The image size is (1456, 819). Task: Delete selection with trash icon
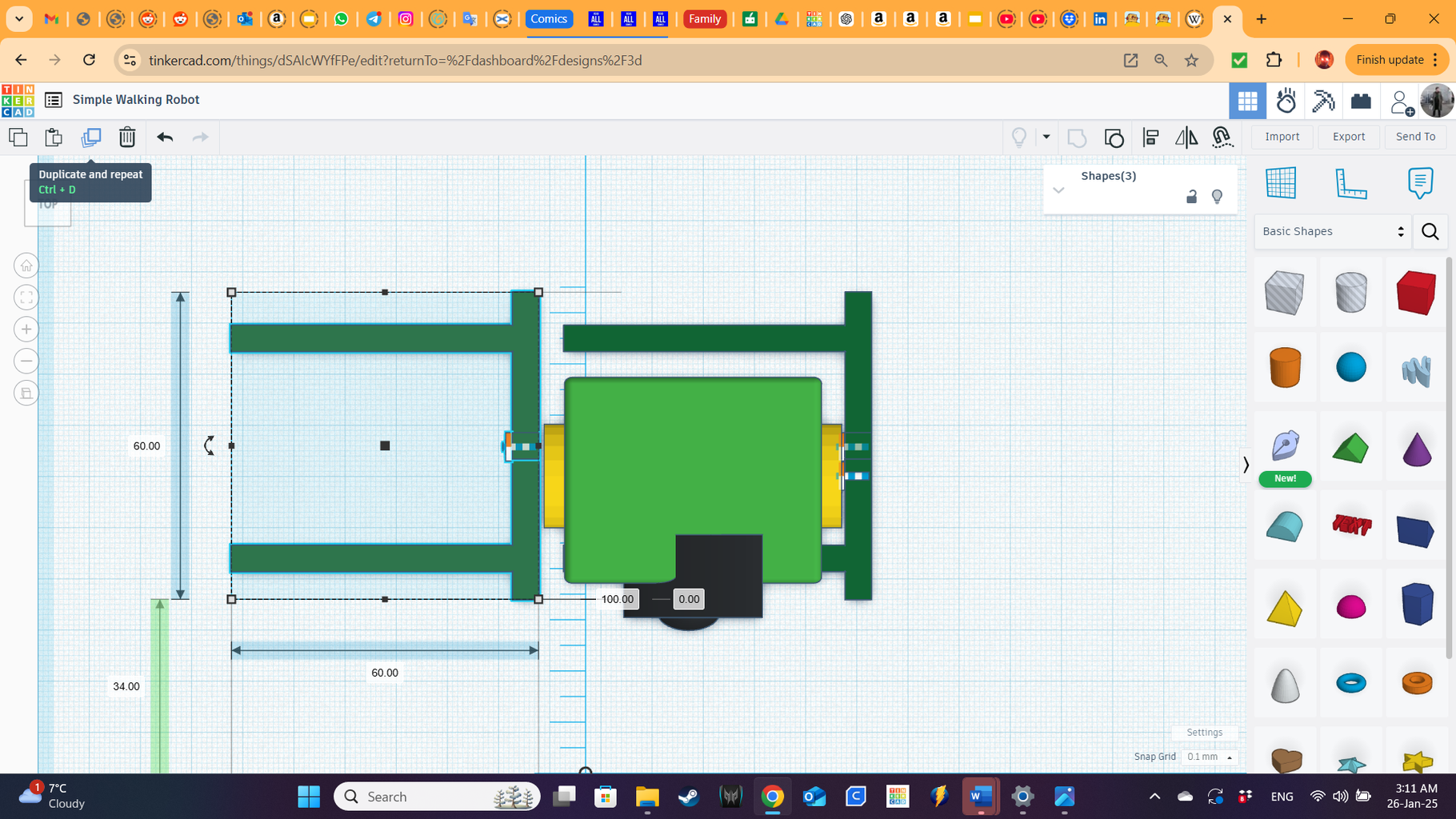[127, 137]
